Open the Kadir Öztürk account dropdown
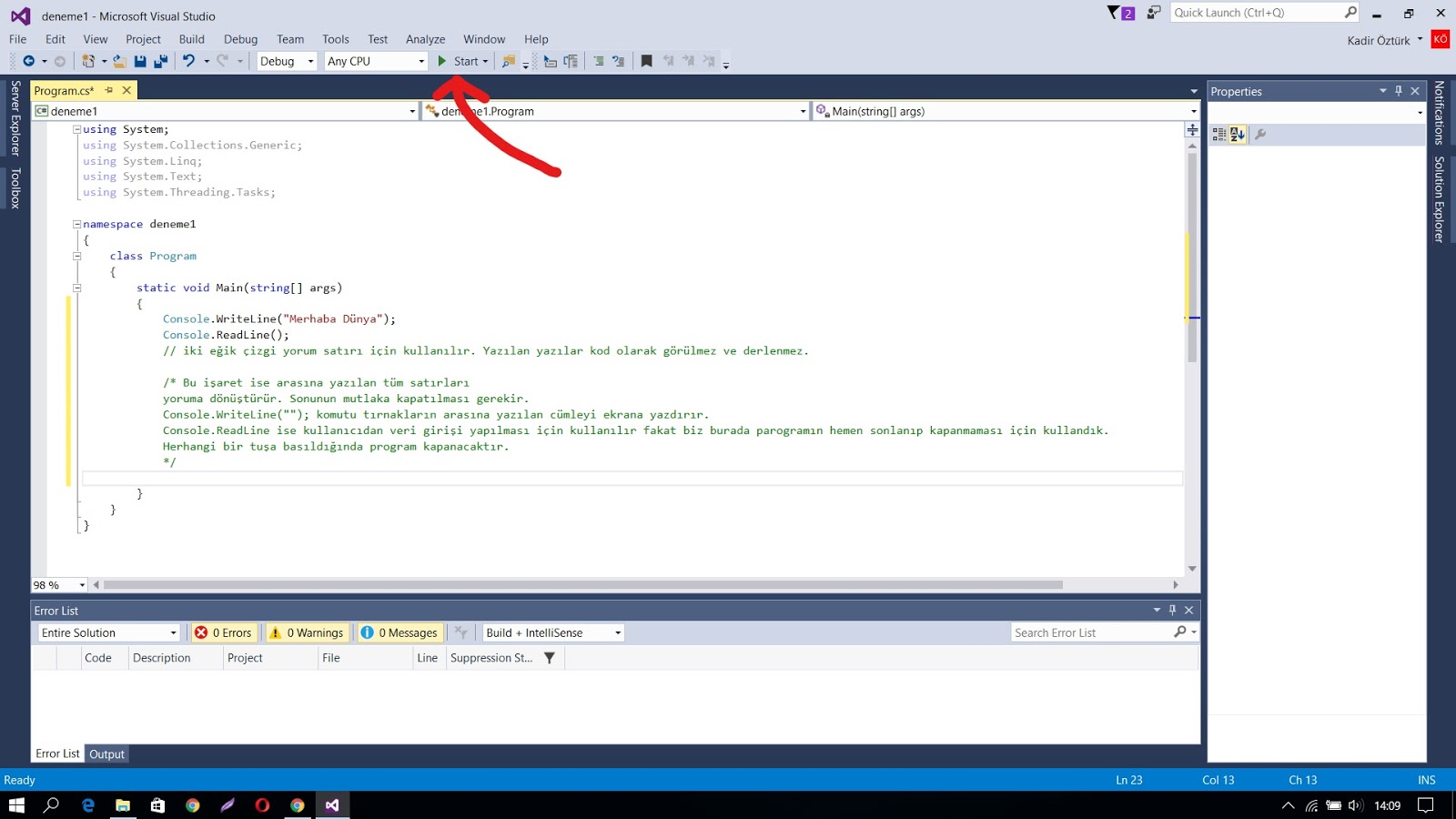Screen dimensions: 1456x819 click(1385, 40)
